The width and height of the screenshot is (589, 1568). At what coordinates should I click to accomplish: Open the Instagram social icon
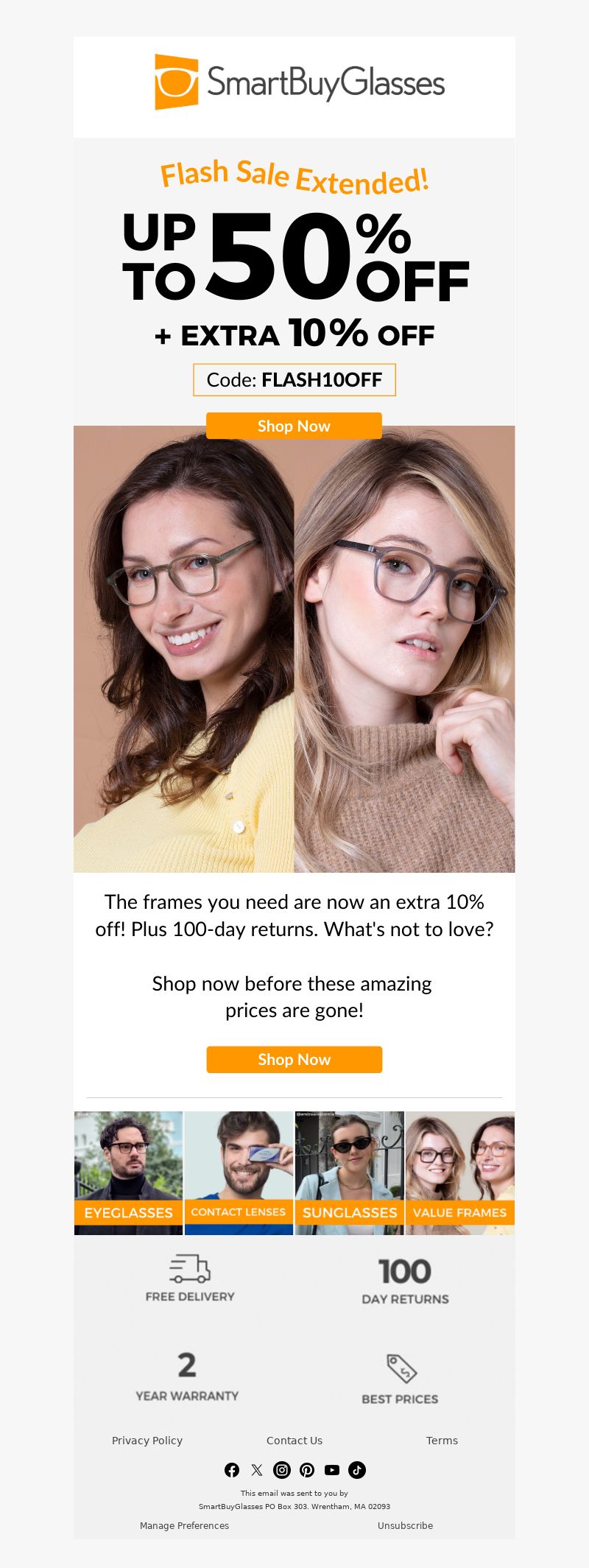[x=282, y=1470]
